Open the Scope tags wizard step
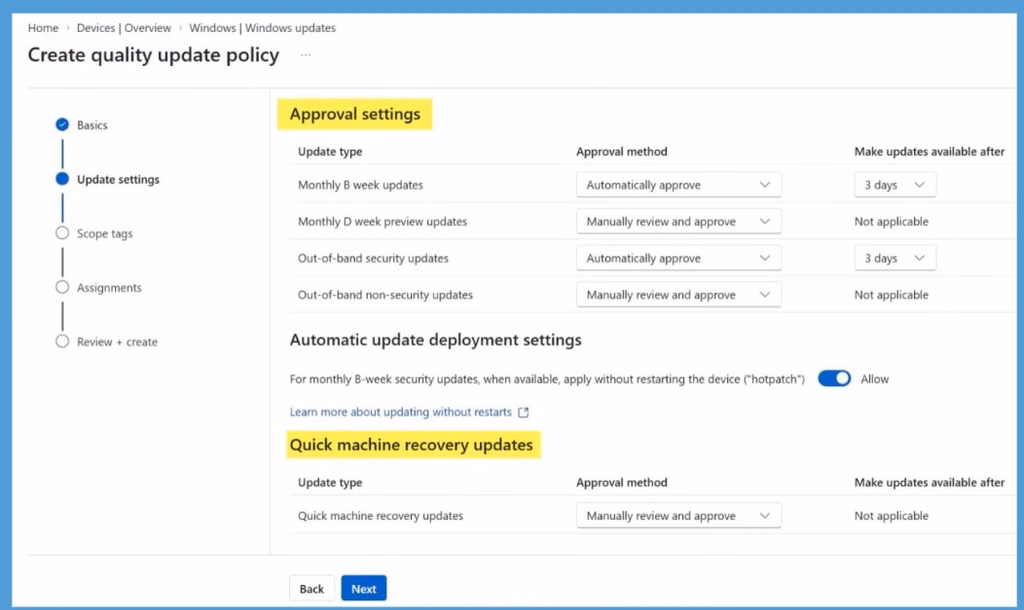The image size is (1024, 610). [x=104, y=233]
